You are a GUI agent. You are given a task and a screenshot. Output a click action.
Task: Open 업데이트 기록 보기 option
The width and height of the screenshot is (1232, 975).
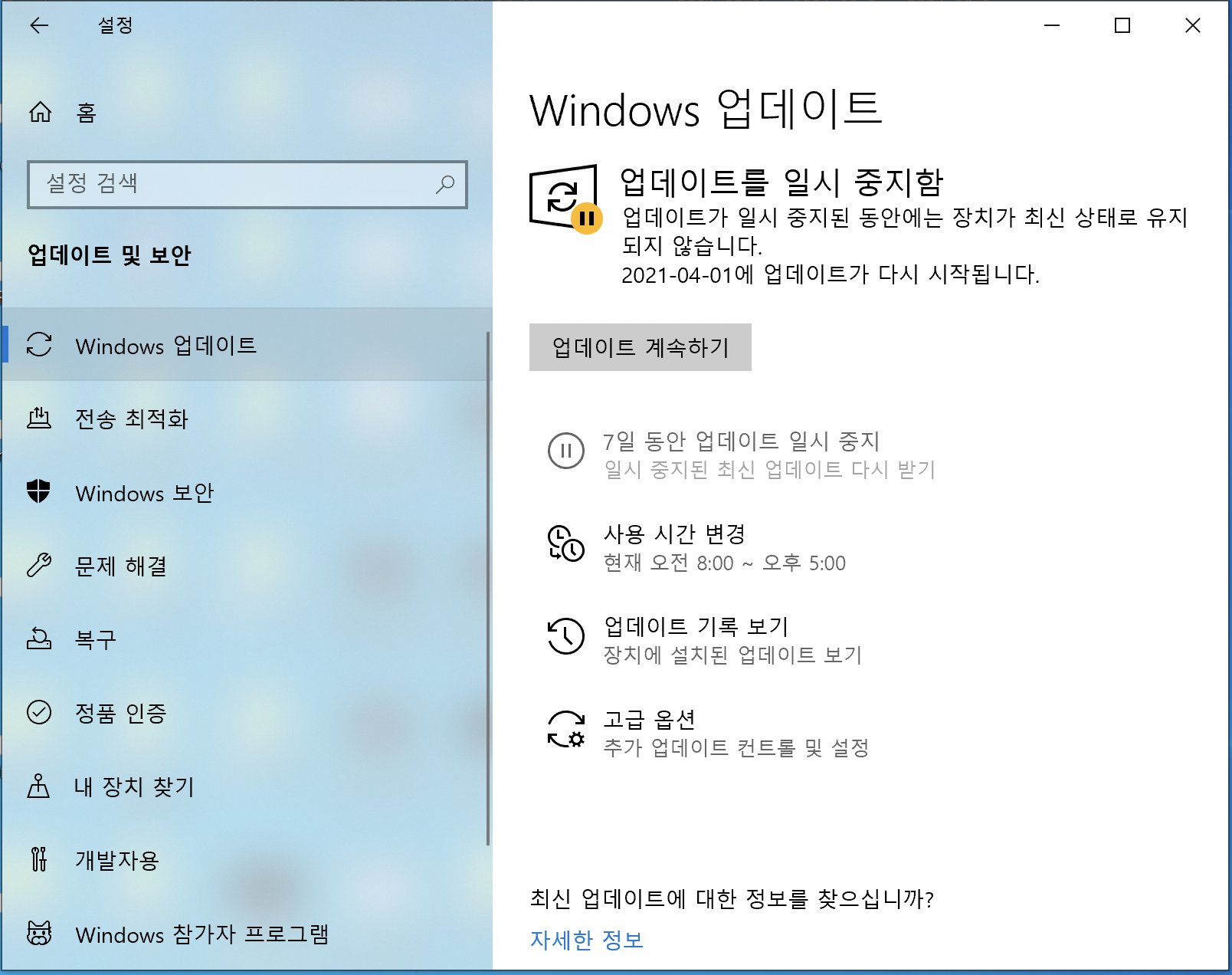pos(705,640)
